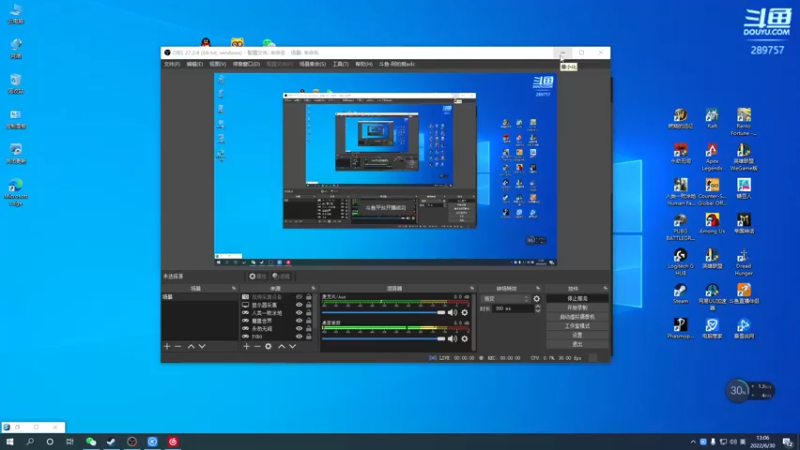Open the 桌面音频 audio settings gear
800x450 pixels.
[x=464, y=339]
